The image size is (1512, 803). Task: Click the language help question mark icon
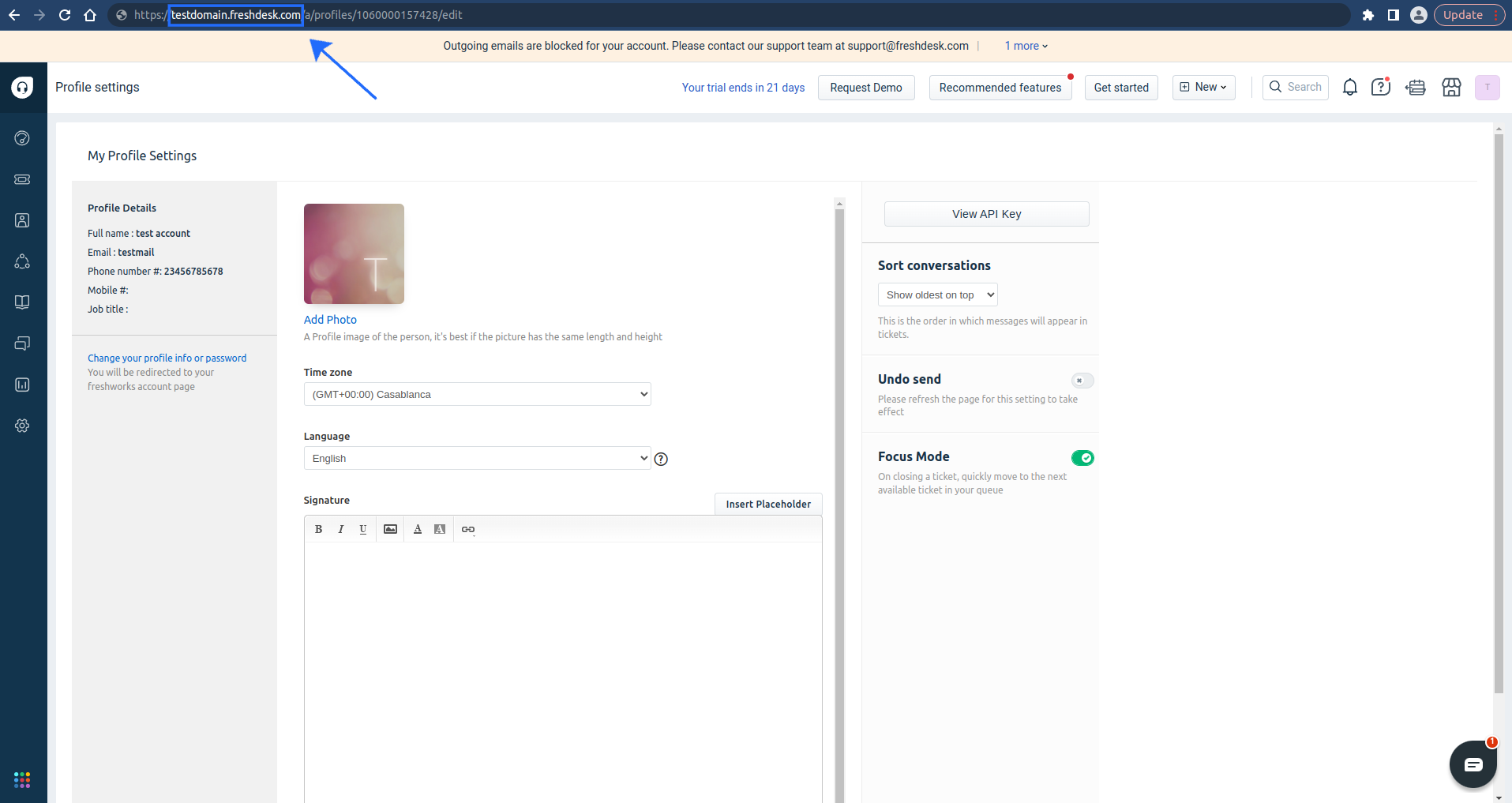coord(661,459)
